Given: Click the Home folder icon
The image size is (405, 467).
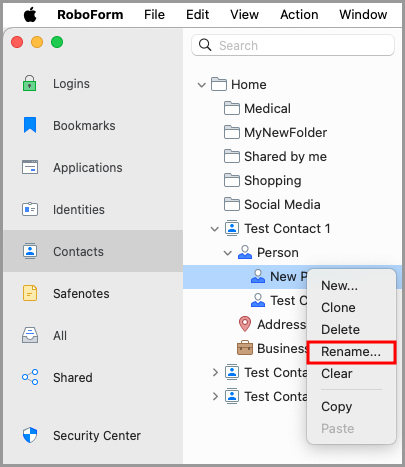Looking at the screenshot, I should (219, 84).
